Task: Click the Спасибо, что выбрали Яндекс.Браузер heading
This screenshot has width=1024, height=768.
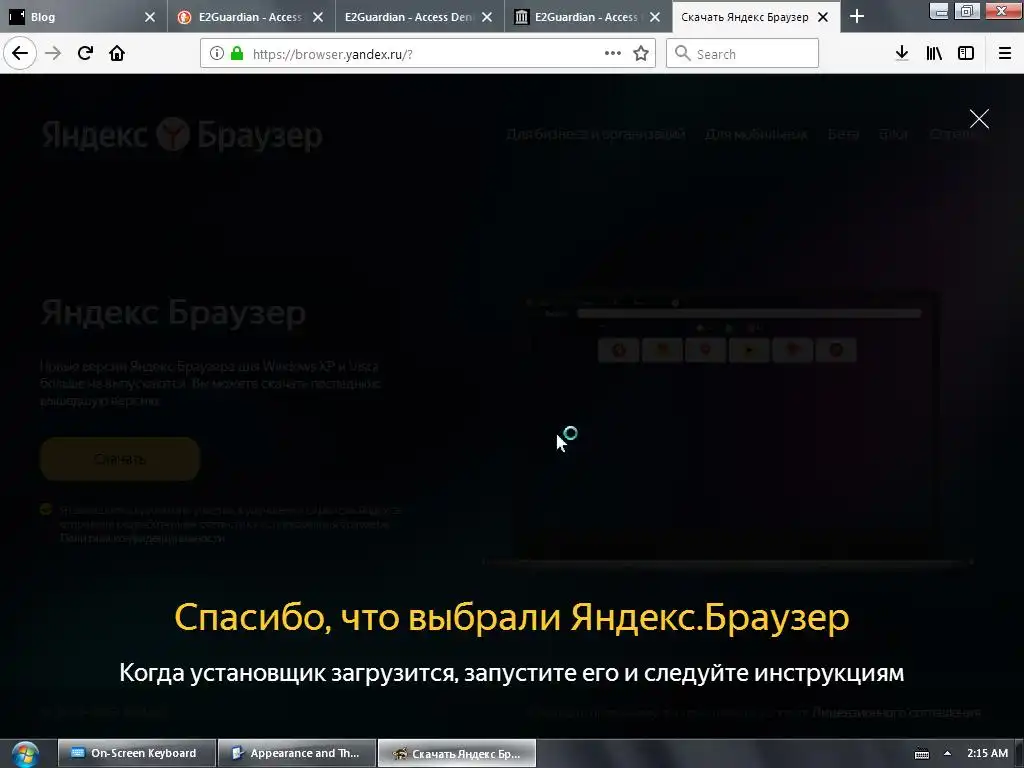Action: (512, 617)
